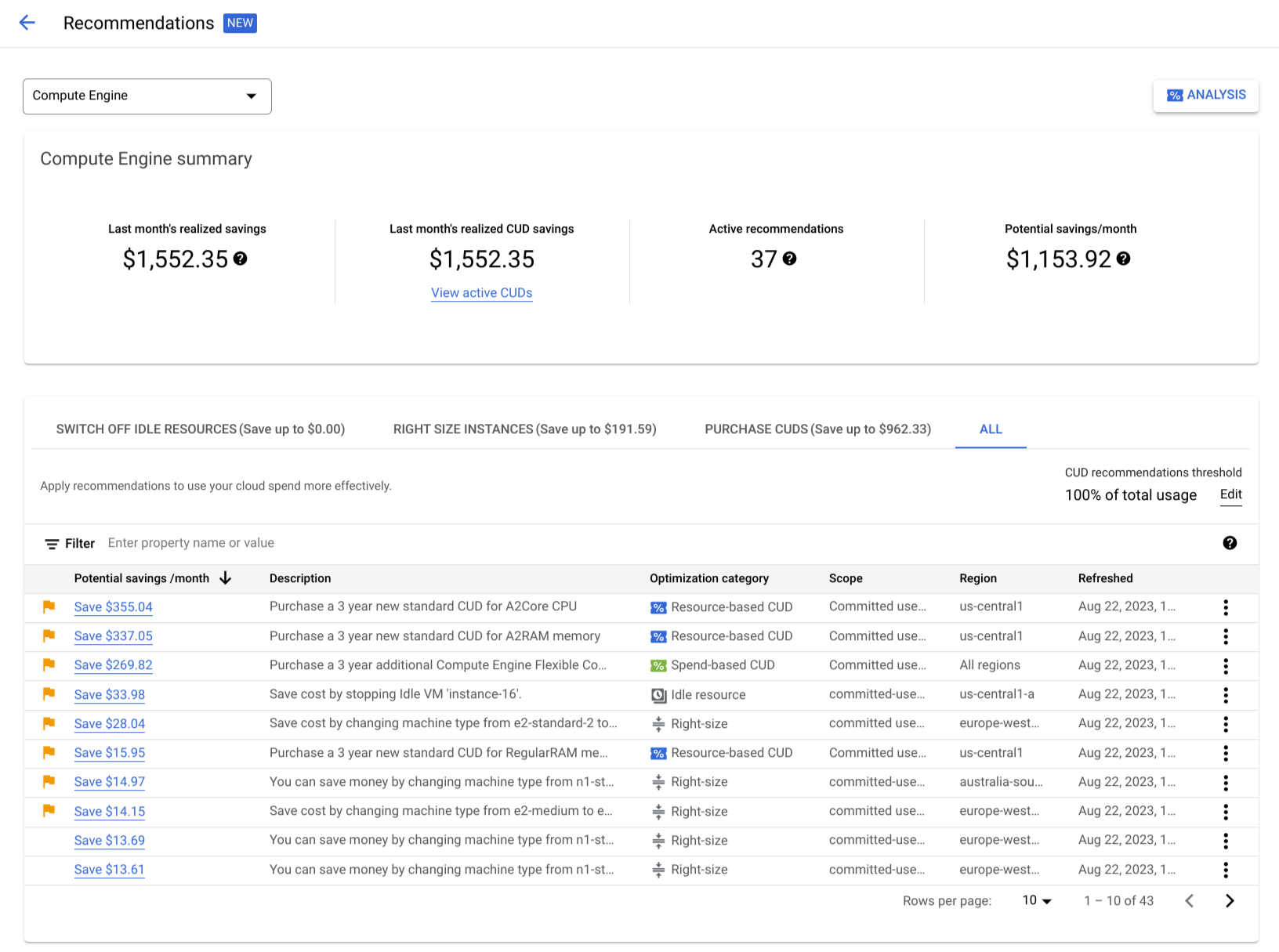
Task: Sort by Potential savings /month arrow
Action: pos(226,578)
